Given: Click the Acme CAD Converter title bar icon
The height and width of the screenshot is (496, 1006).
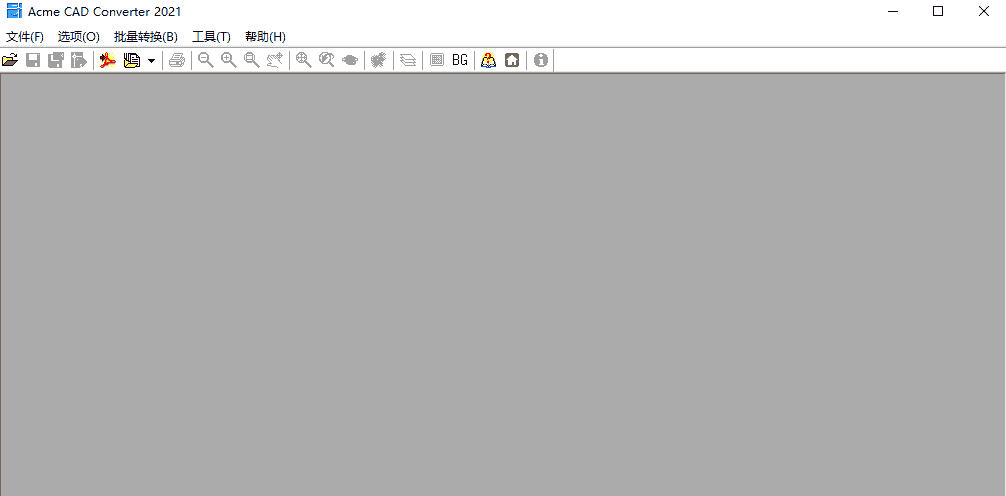Looking at the screenshot, I should [x=14, y=11].
